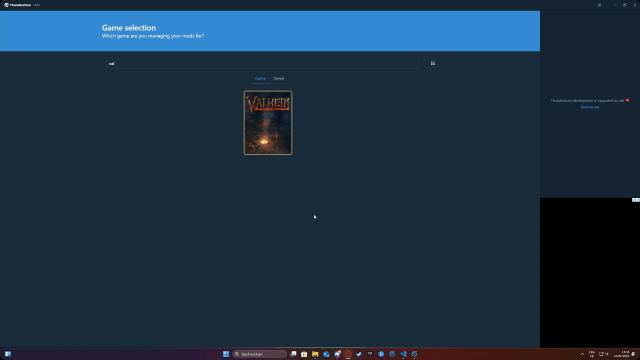Switch to the Server tab
Image resolution: width=640 pixels, height=360 pixels.
click(279, 78)
